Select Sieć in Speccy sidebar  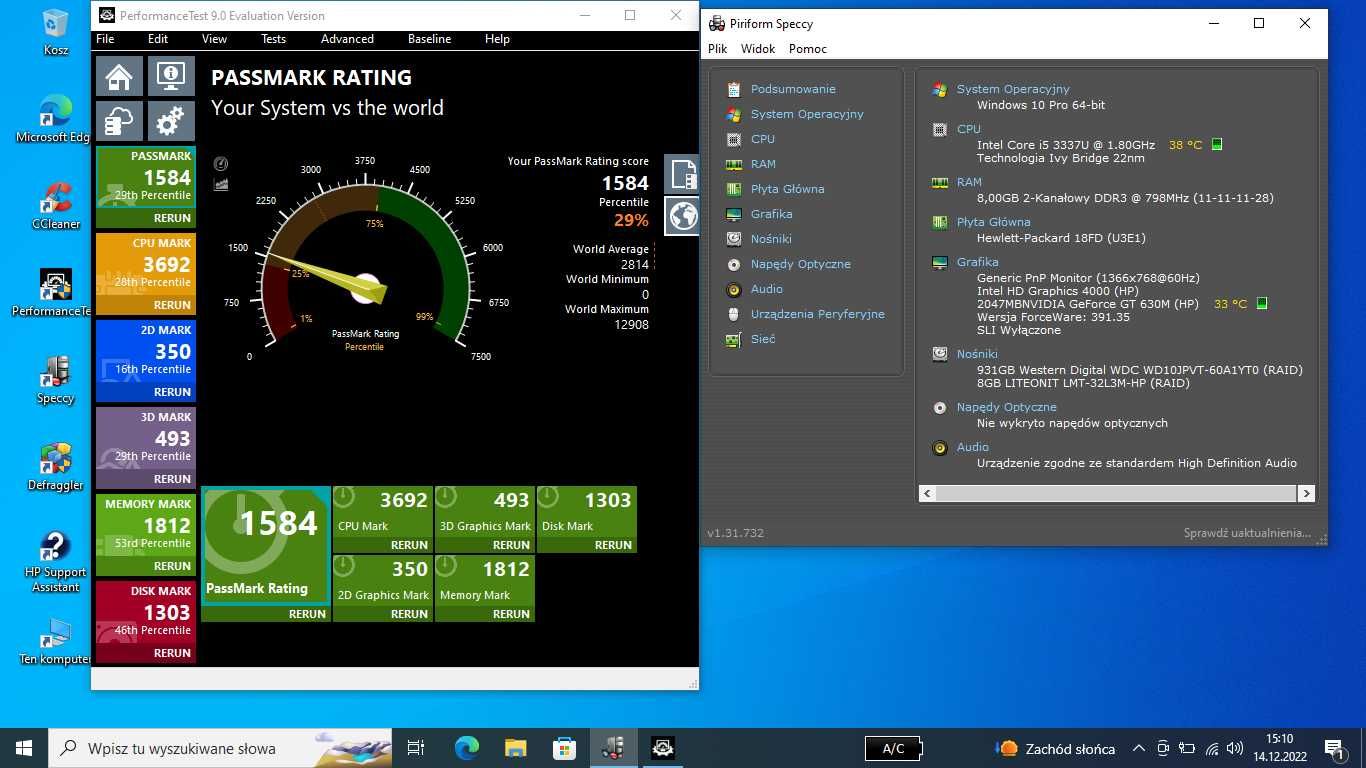(x=763, y=339)
